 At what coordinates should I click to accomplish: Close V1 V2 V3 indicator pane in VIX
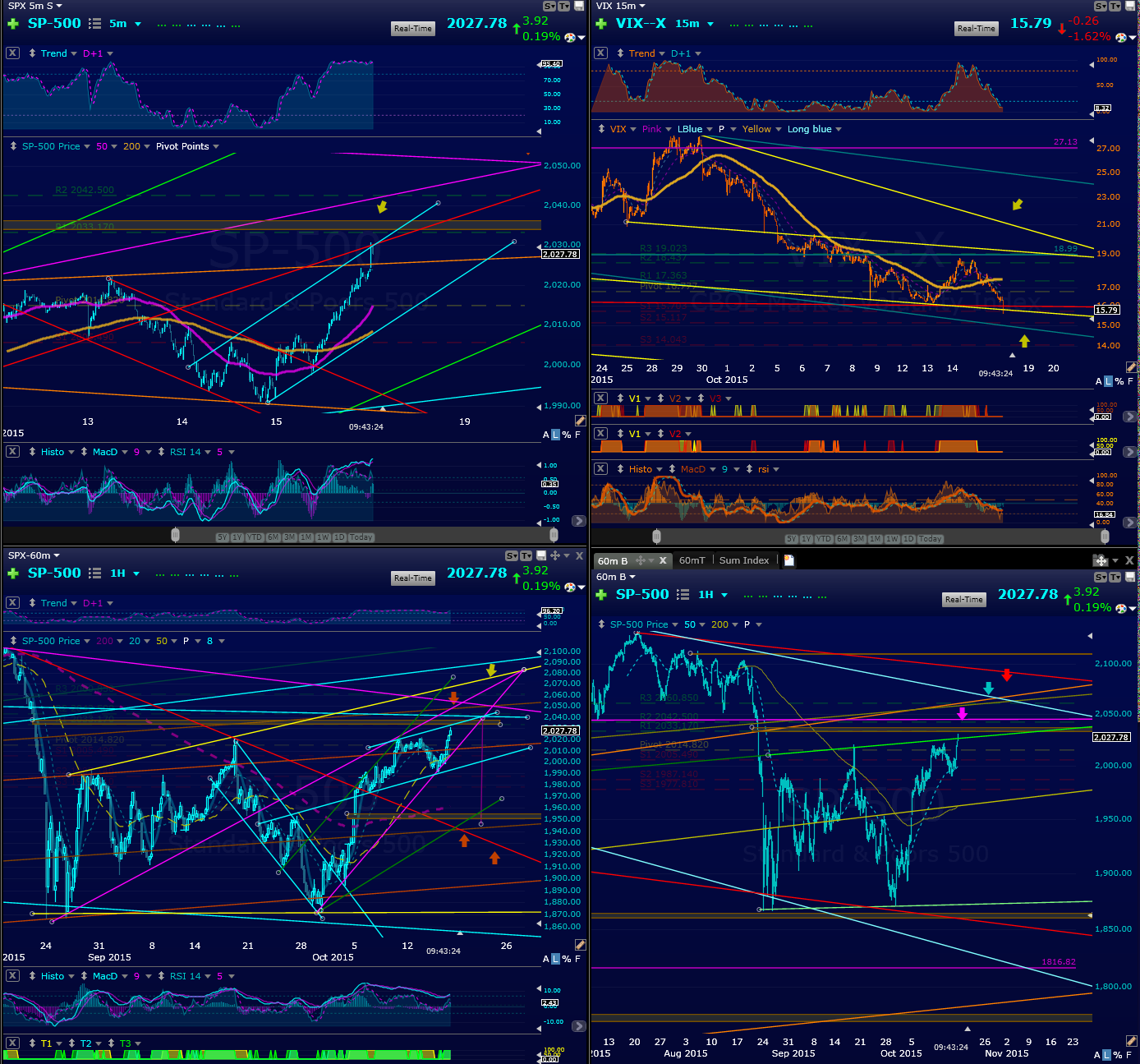(x=600, y=398)
